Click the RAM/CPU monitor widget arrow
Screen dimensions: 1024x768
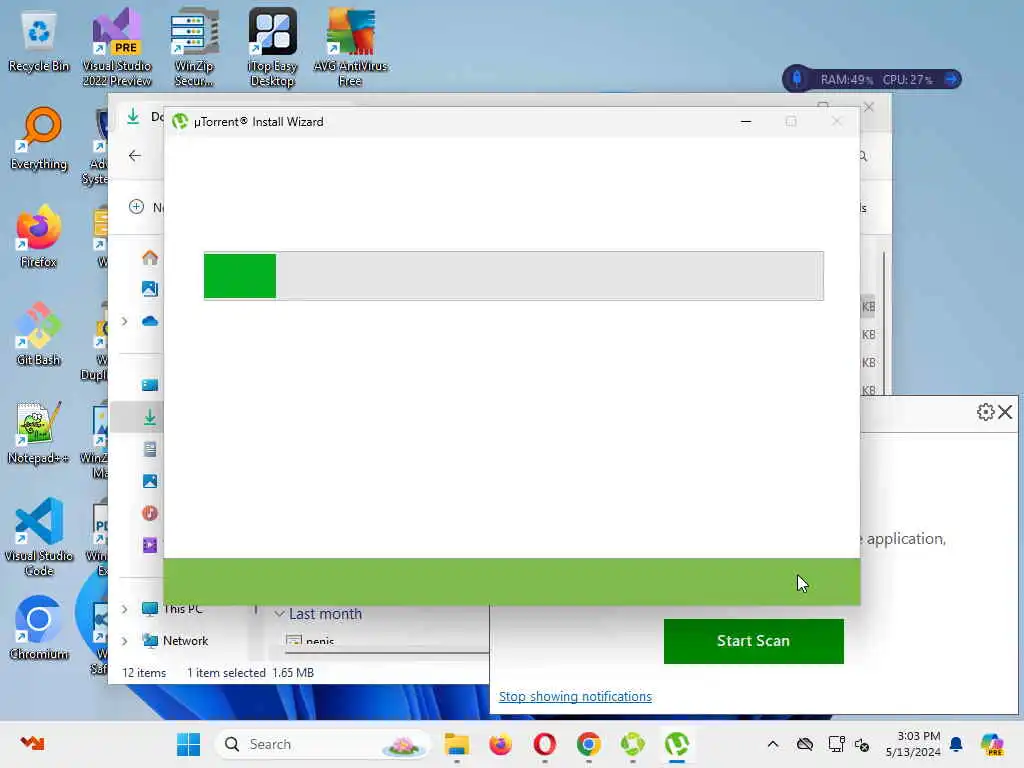951,79
